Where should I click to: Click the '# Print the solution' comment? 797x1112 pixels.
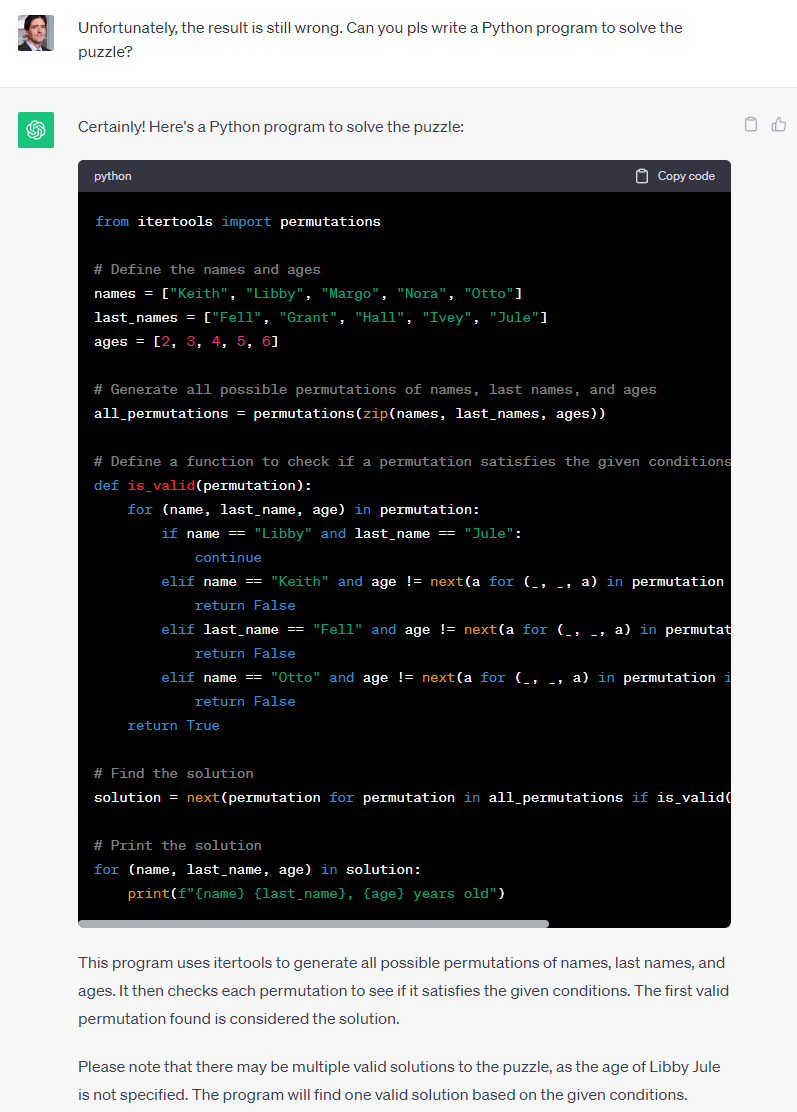tap(178, 845)
